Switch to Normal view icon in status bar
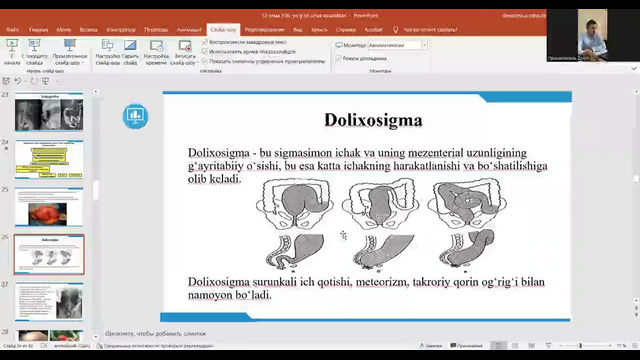This screenshot has height=360, width=640. point(498,346)
